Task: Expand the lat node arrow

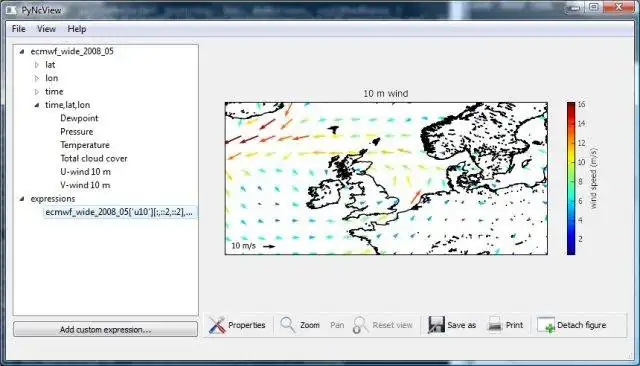Action: pyautogui.click(x=37, y=65)
